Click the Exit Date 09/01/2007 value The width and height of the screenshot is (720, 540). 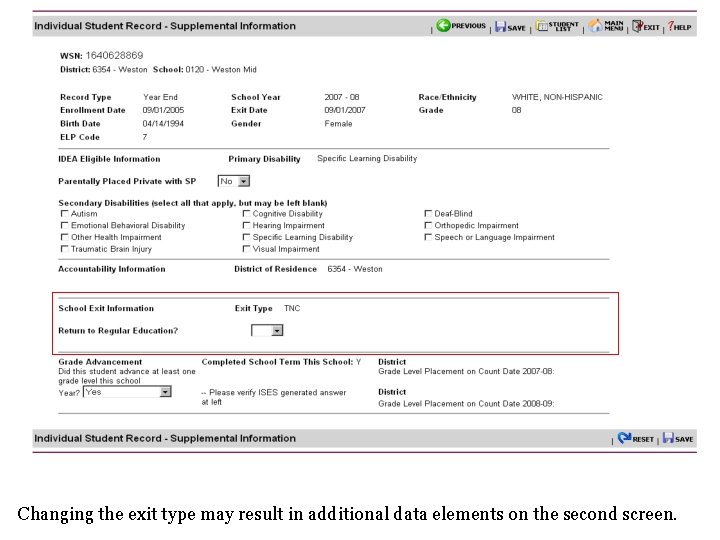click(x=345, y=110)
